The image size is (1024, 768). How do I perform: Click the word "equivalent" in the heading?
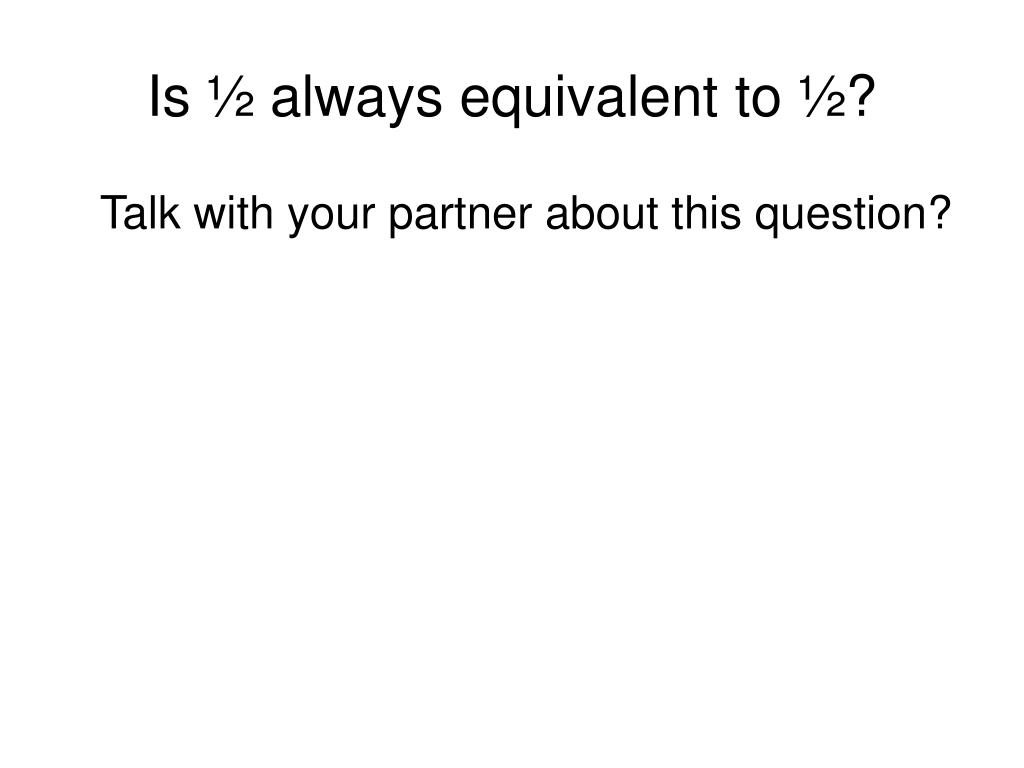click(588, 99)
